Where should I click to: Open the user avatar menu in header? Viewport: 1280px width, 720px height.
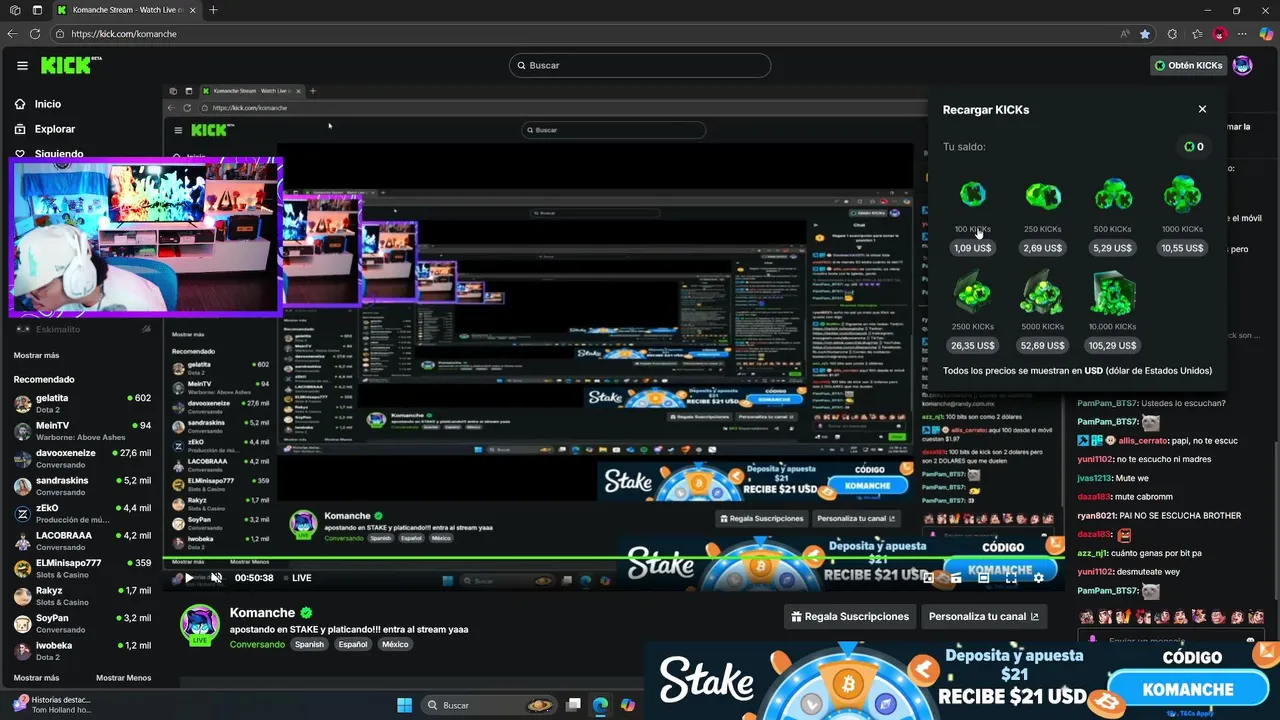coord(1243,65)
